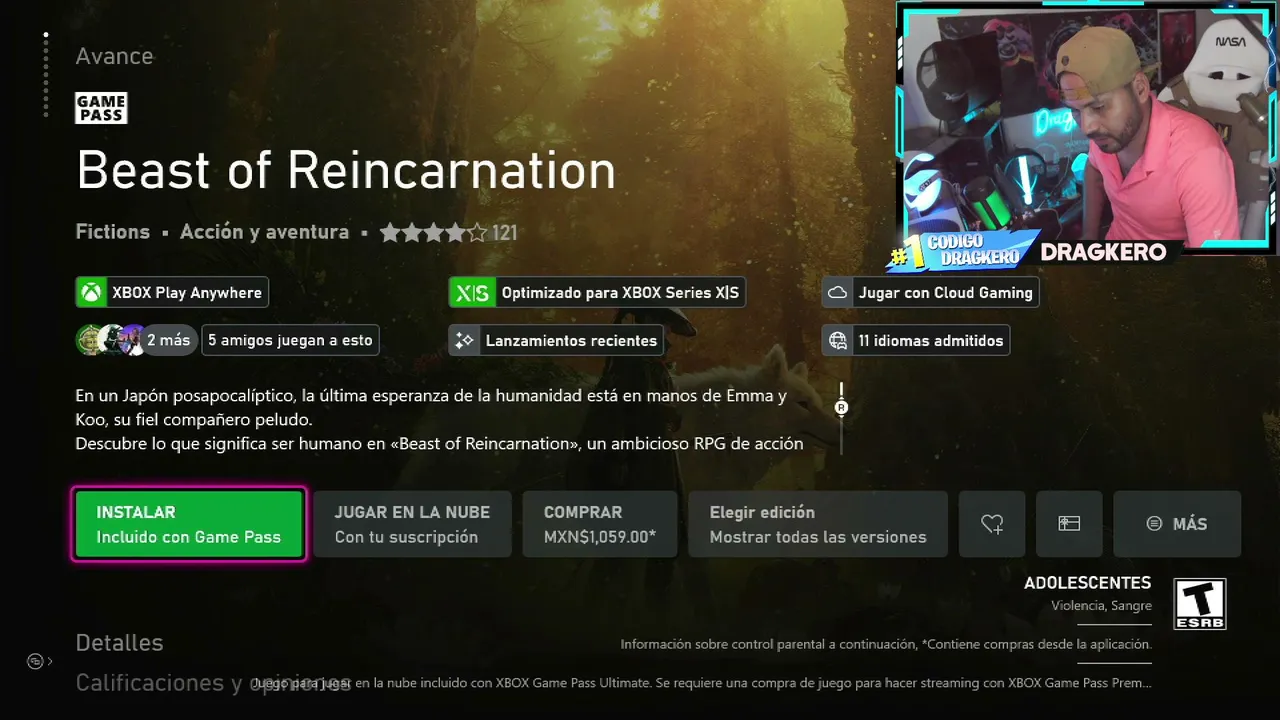Jump to Detalles section
Viewport: 1280px width, 720px height.
(119, 643)
